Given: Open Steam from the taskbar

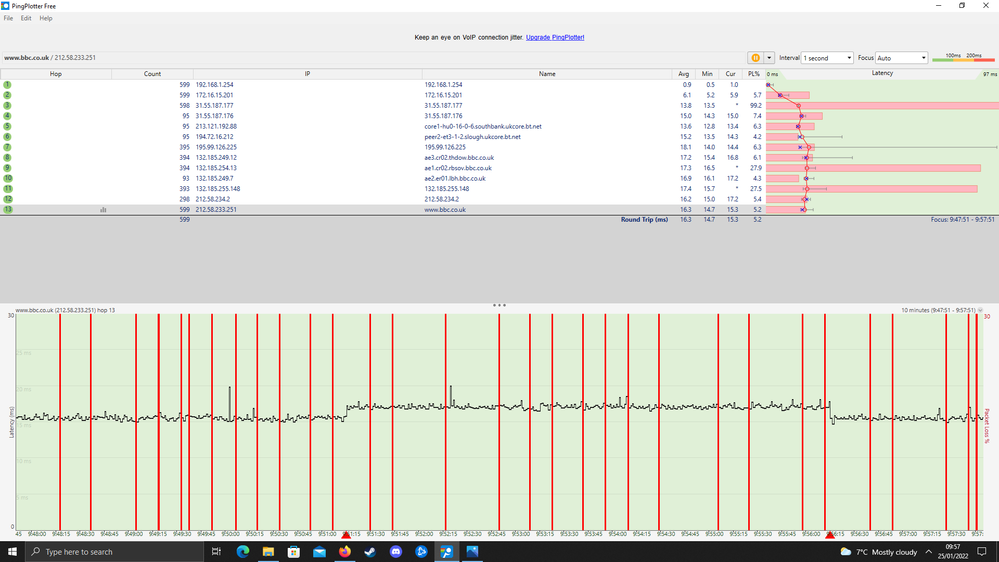Looking at the screenshot, I should pos(370,551).
